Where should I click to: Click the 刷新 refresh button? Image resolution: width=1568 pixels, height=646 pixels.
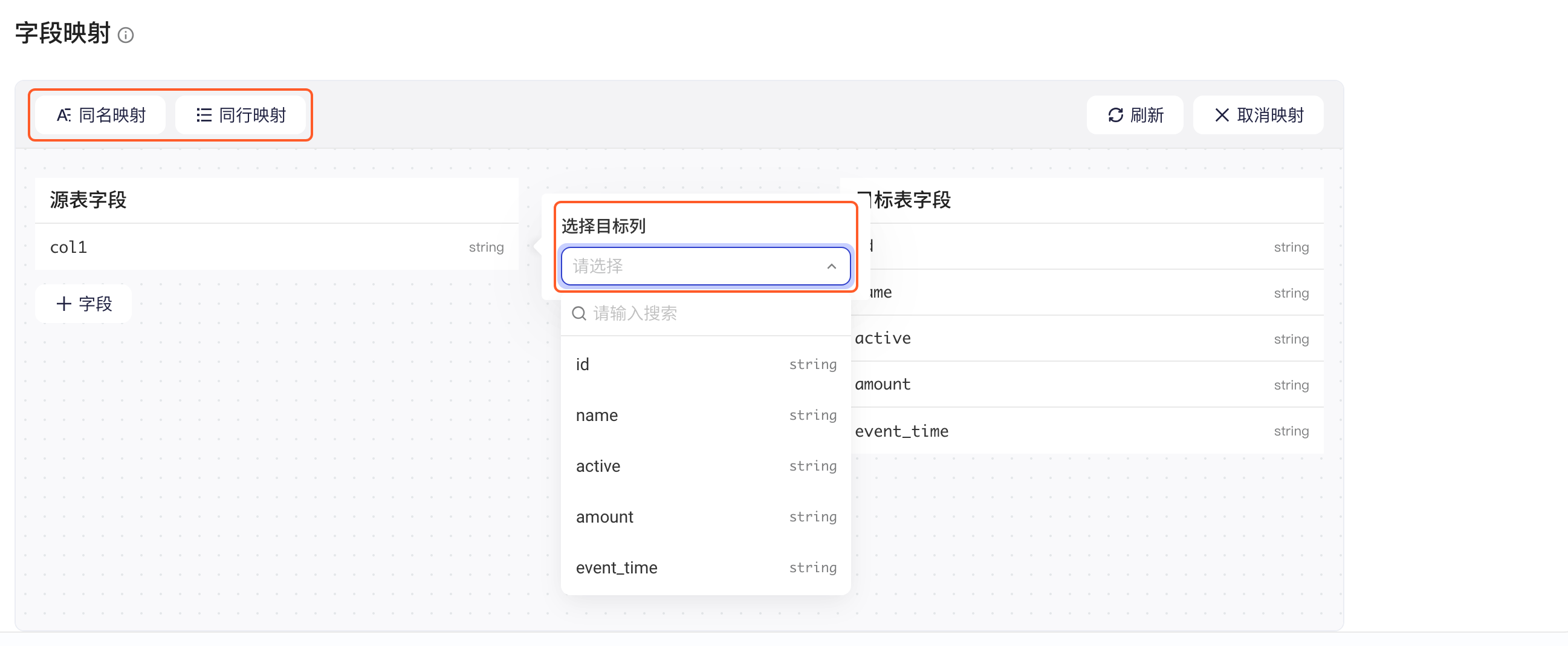[1135, 115]
